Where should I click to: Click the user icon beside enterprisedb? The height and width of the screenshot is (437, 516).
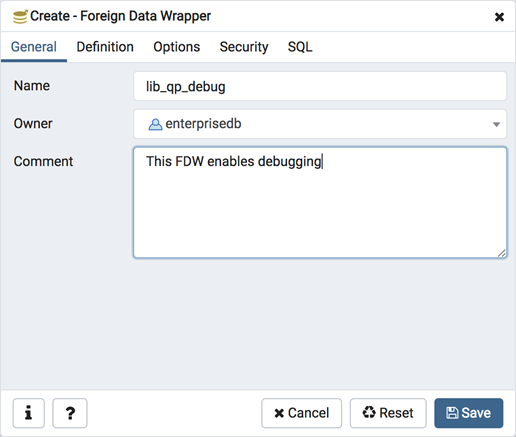(x=155, y=124)
